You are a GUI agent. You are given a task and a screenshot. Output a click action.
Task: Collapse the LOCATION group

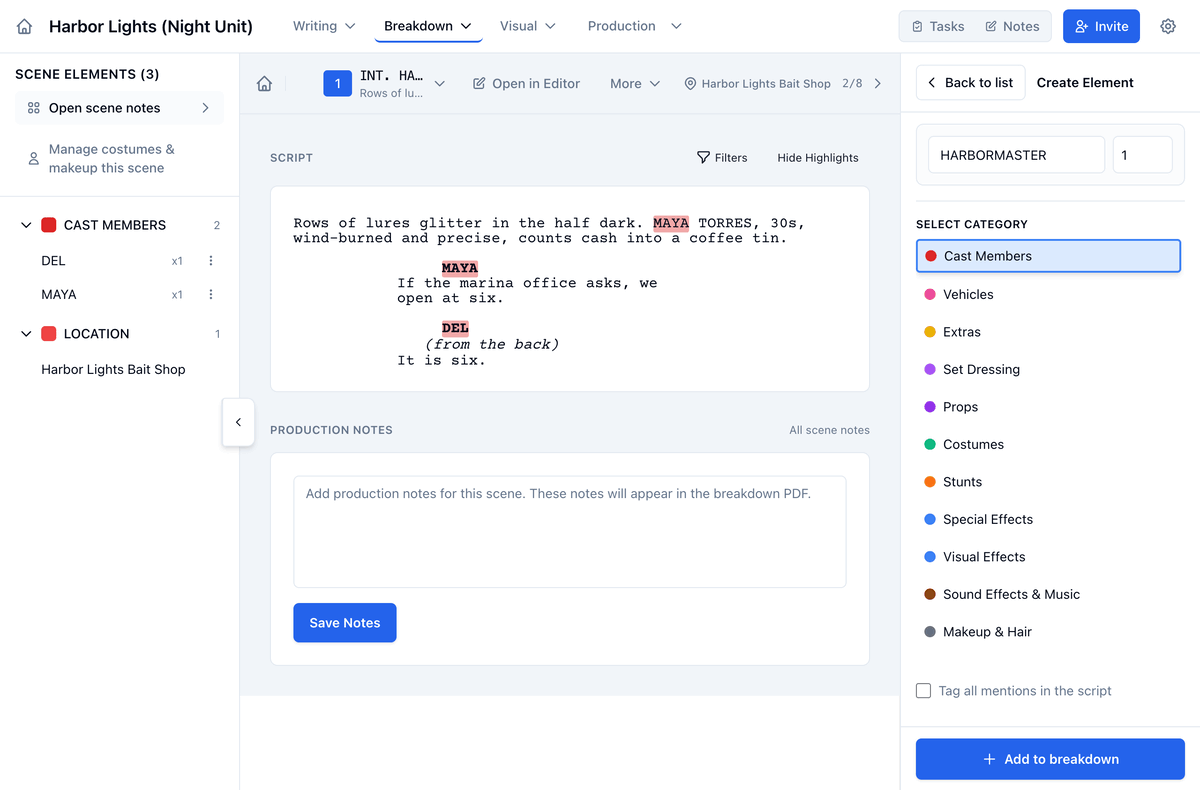pos(26,334)
